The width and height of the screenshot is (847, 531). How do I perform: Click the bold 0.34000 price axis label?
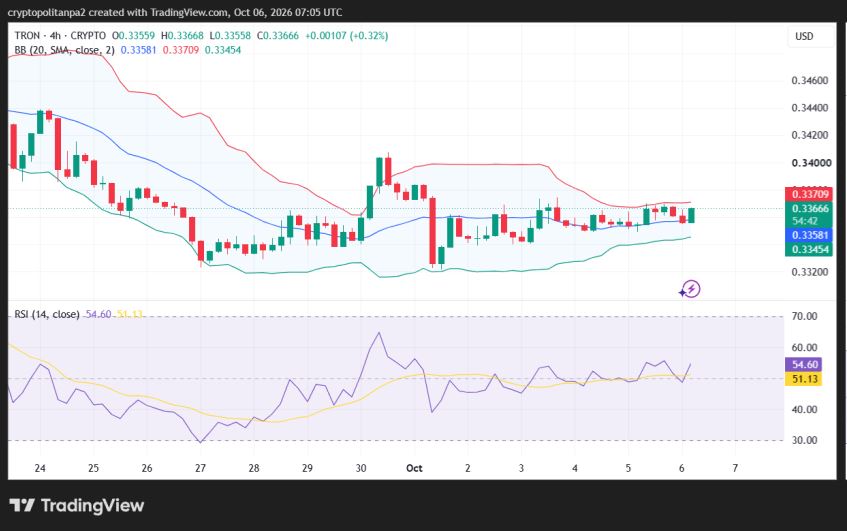(x=811, y=163)
